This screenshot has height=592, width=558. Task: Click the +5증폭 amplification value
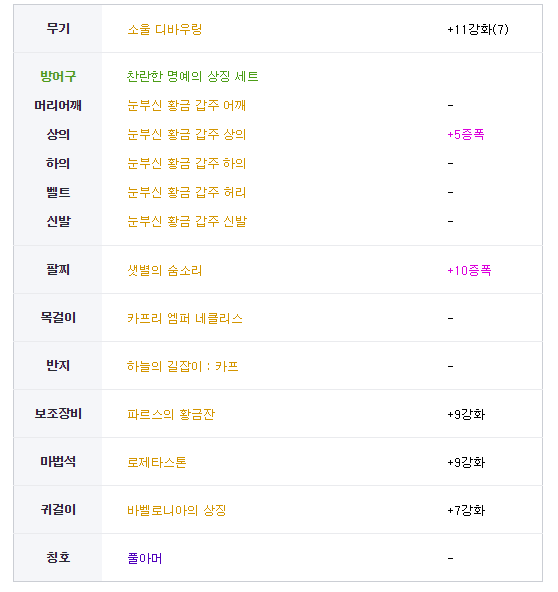pos(466,134)
